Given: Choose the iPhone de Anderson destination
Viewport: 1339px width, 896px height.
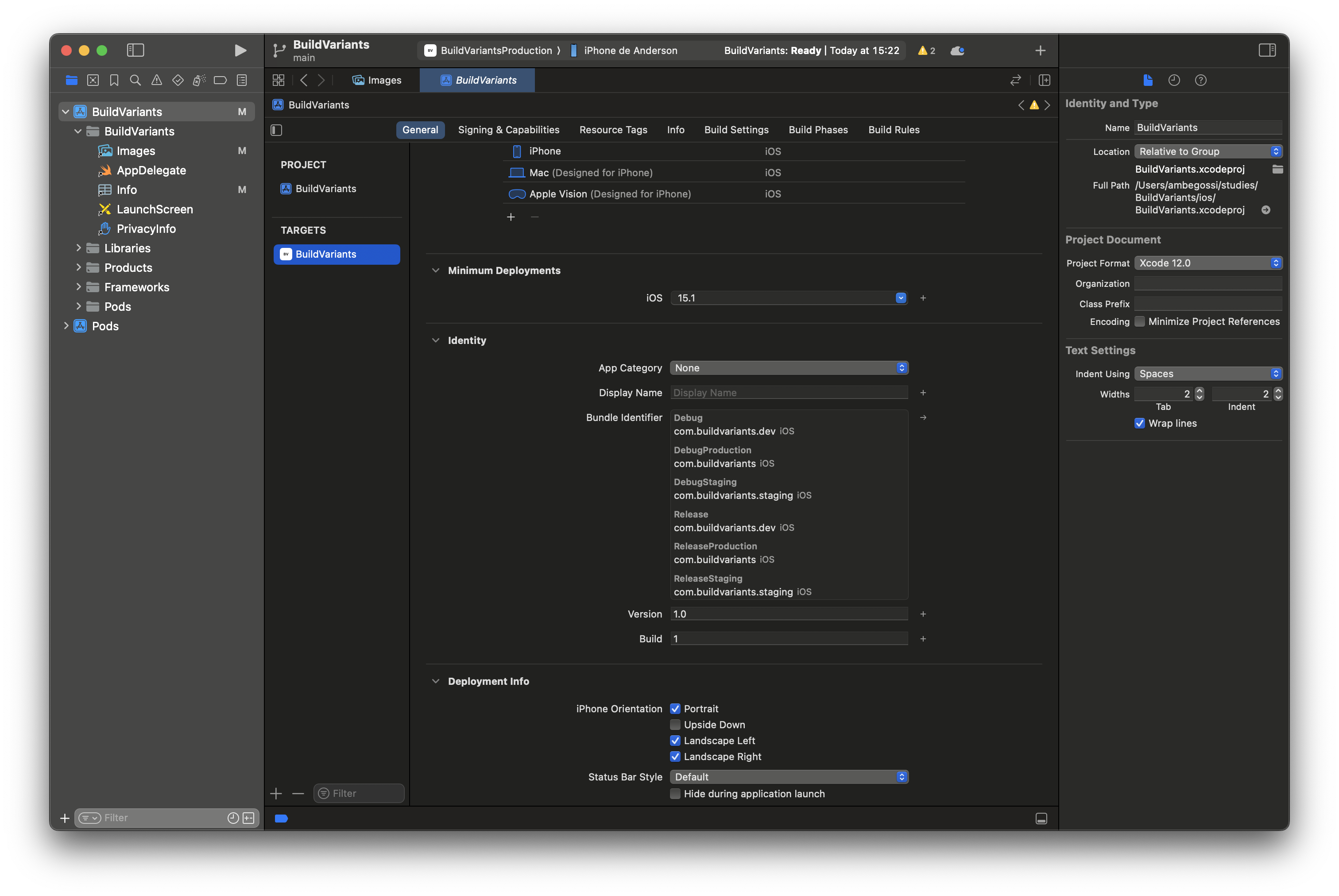Looking at the screenshot, I should coord(624,51).
